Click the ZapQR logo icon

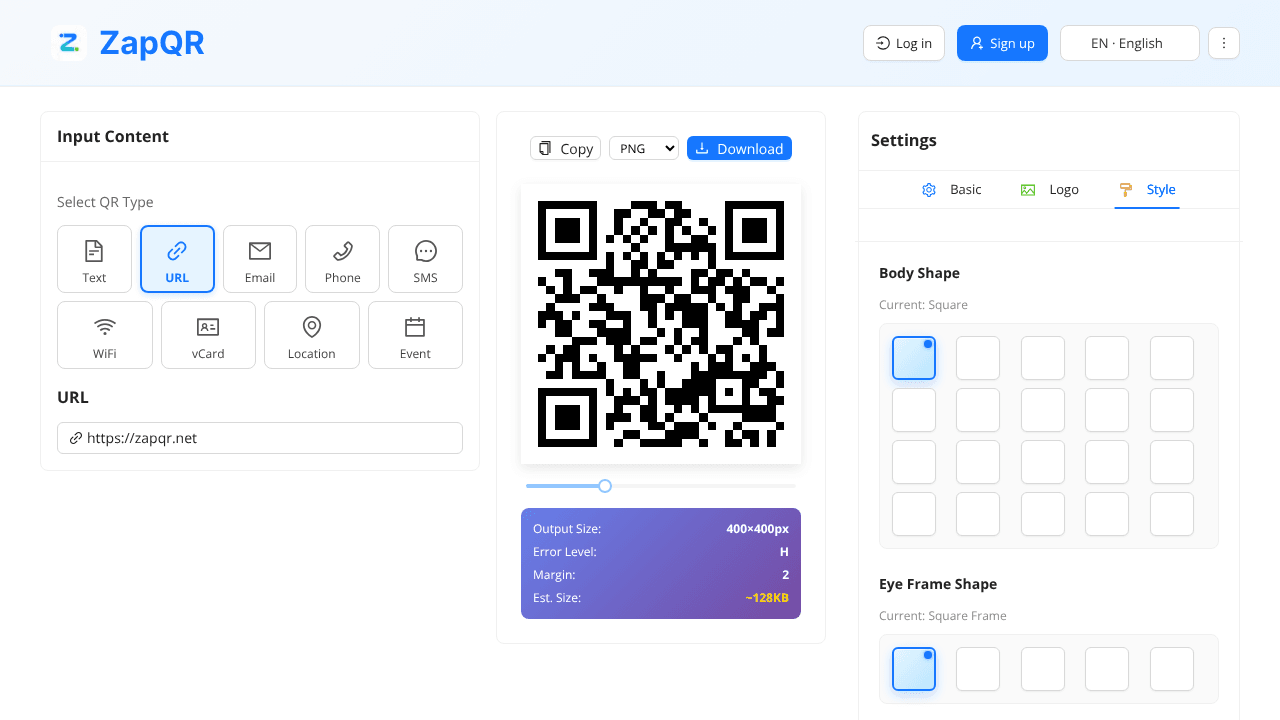pyautogui.click(x=69, y=43)
